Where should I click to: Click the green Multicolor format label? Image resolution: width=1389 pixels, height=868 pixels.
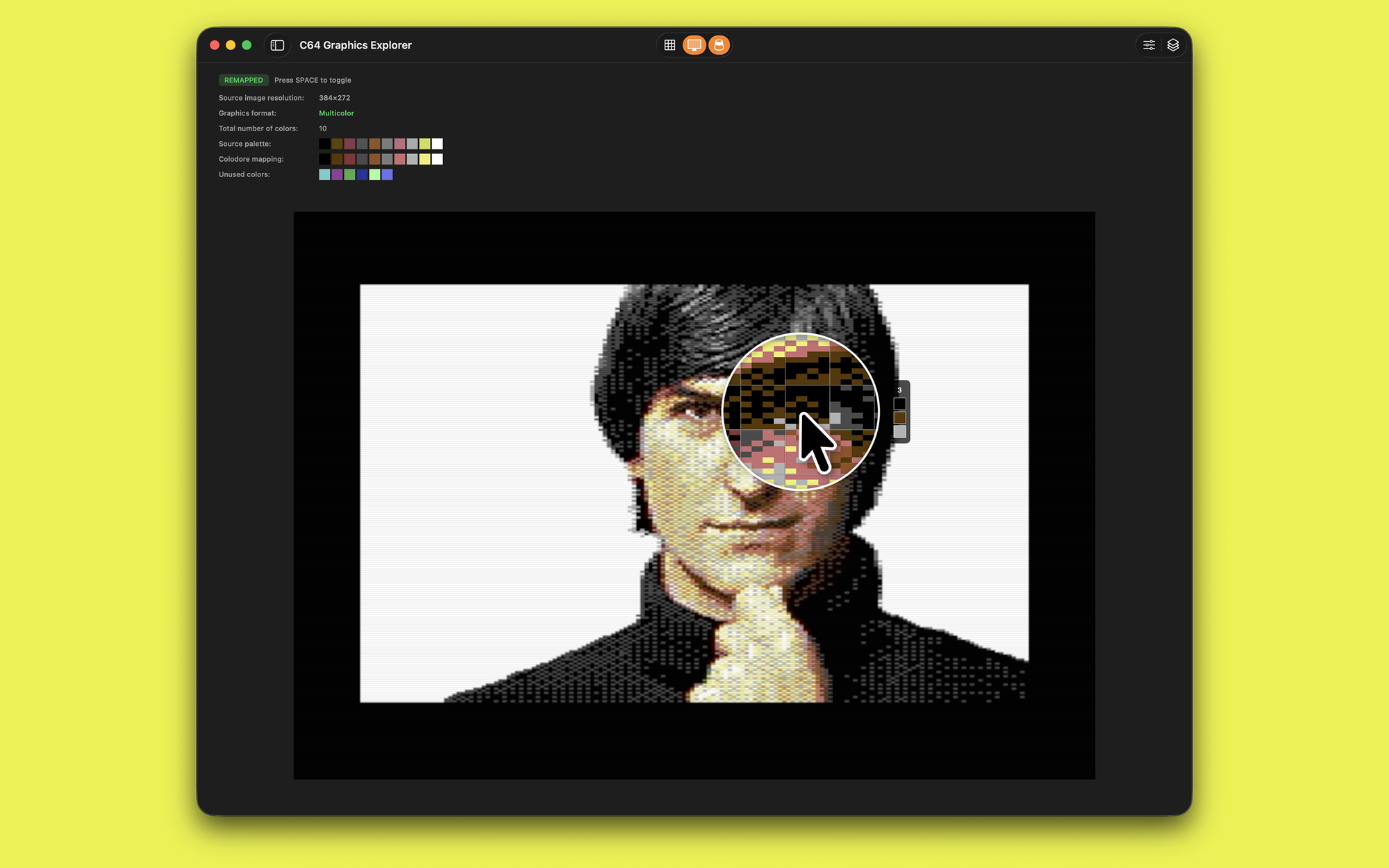336,113
